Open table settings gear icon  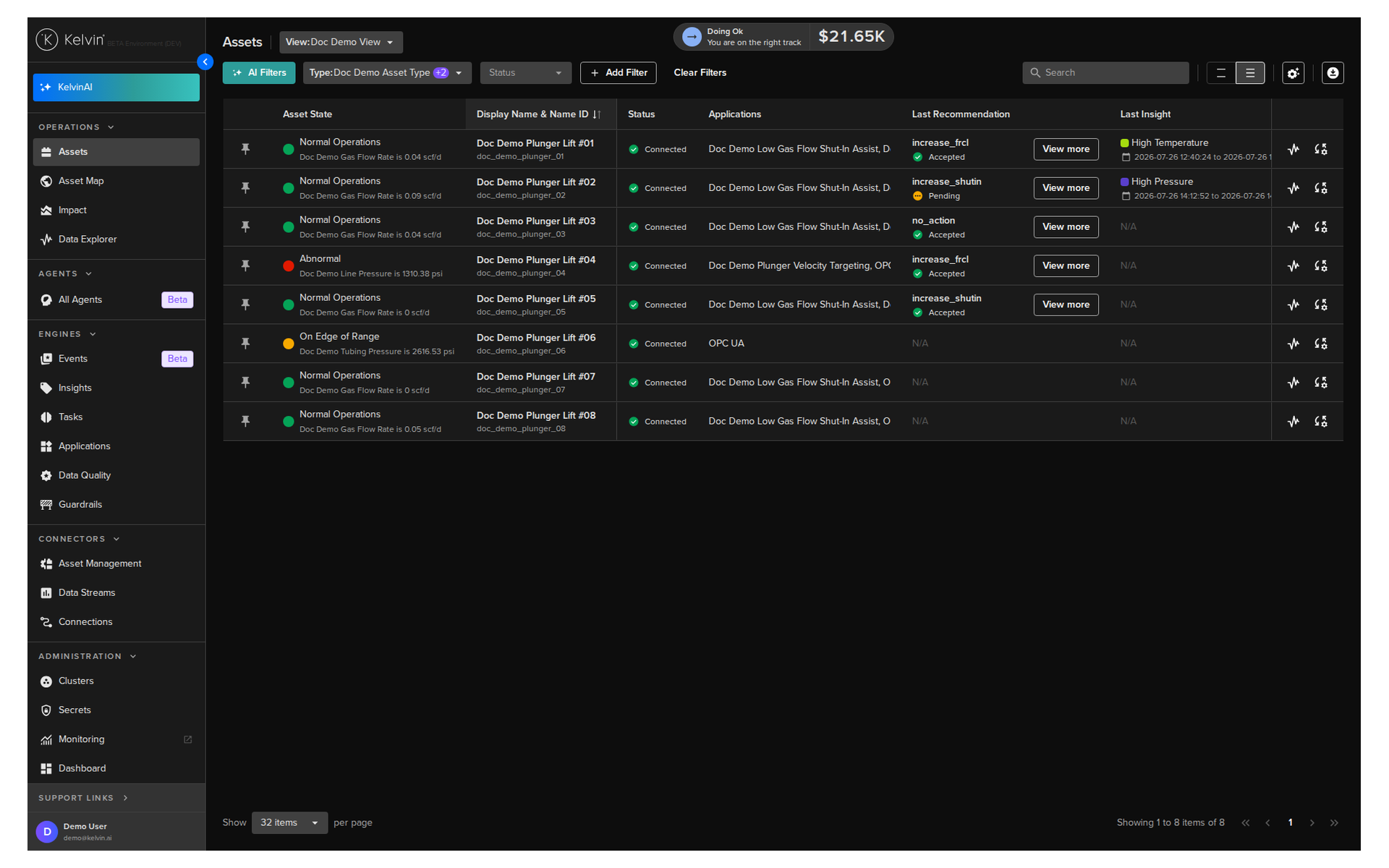coord(1293,73)
